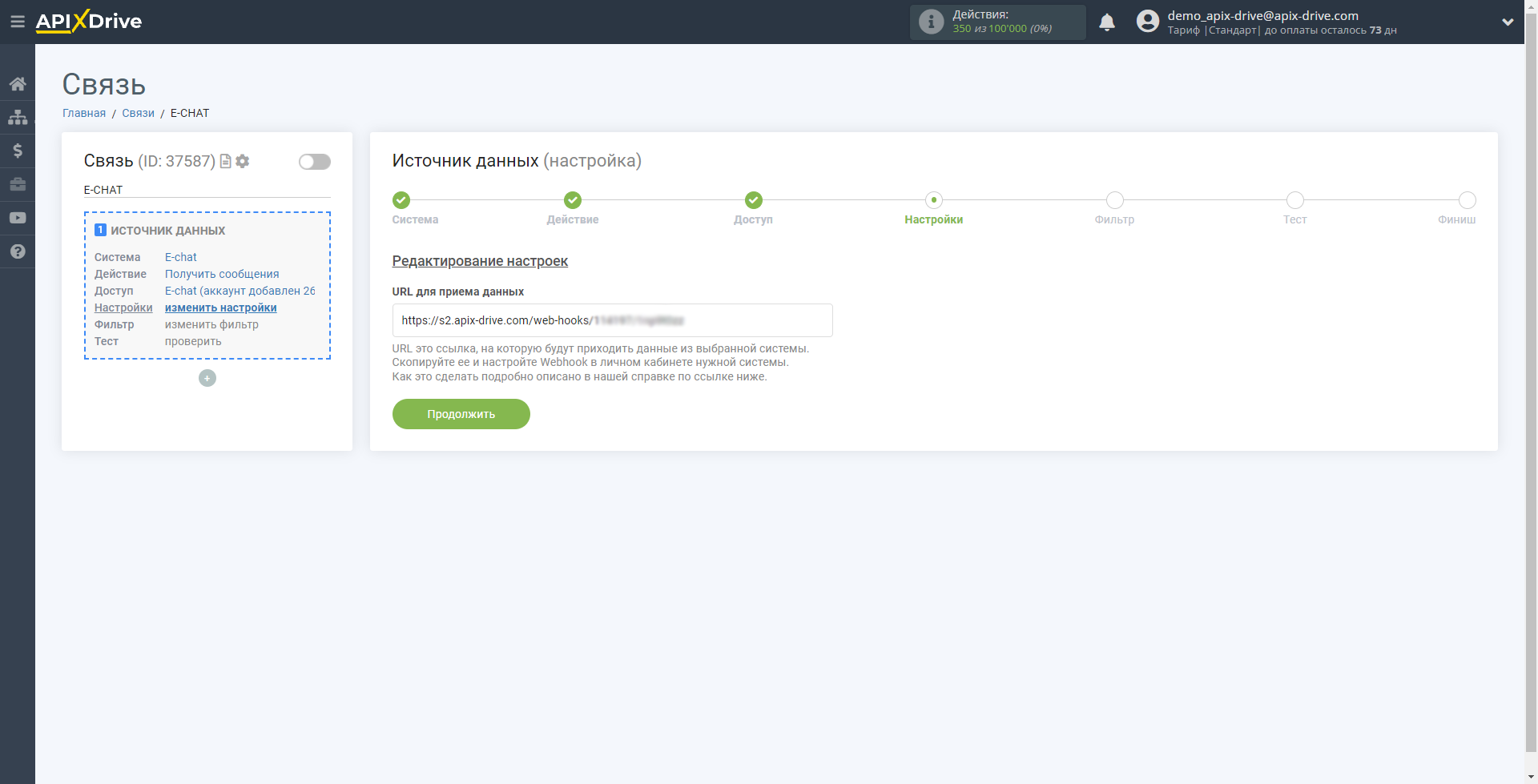Go to the Система step

(401, 200)
